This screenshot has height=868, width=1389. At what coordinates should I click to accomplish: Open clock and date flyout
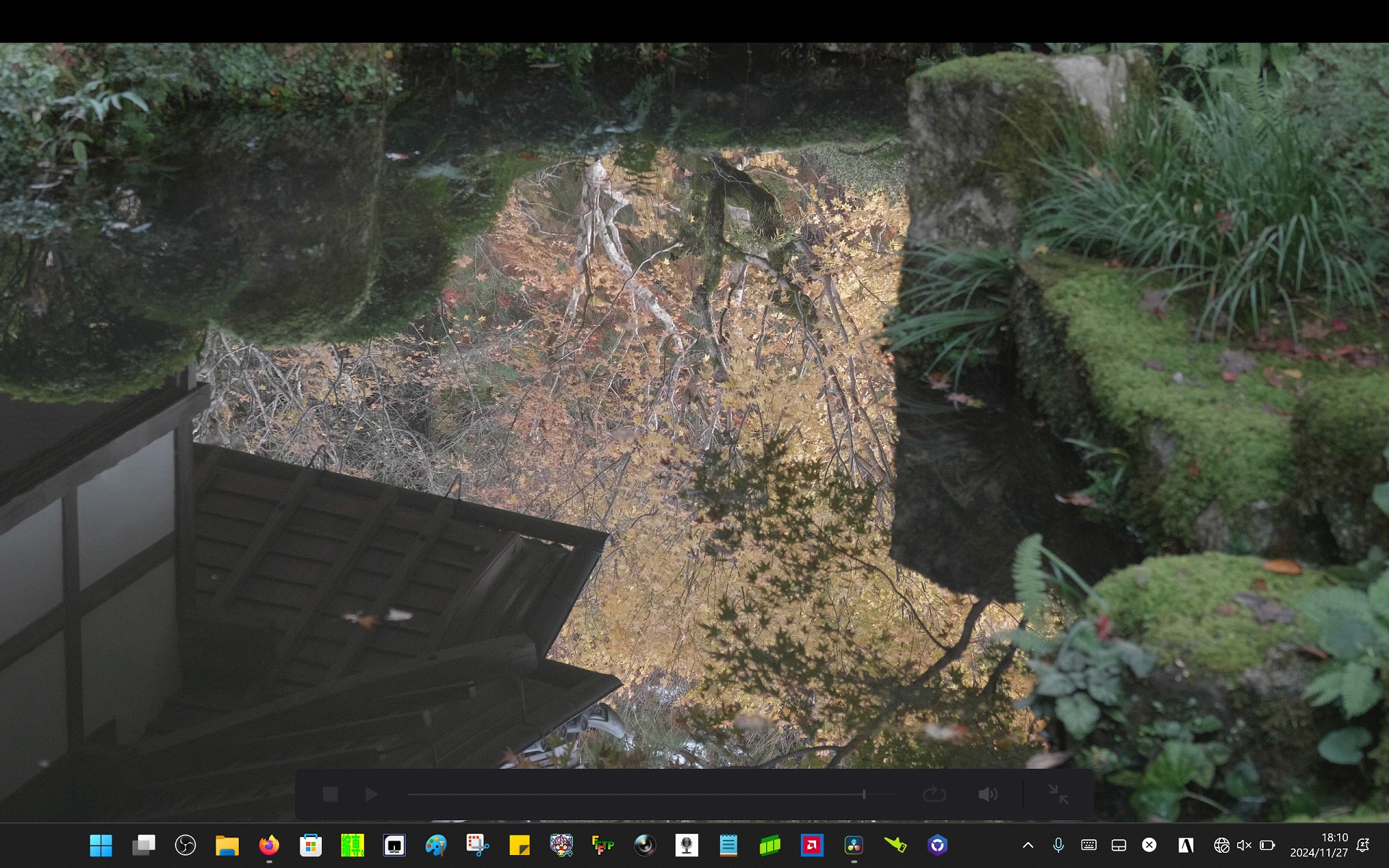[x=1319, y=845]
